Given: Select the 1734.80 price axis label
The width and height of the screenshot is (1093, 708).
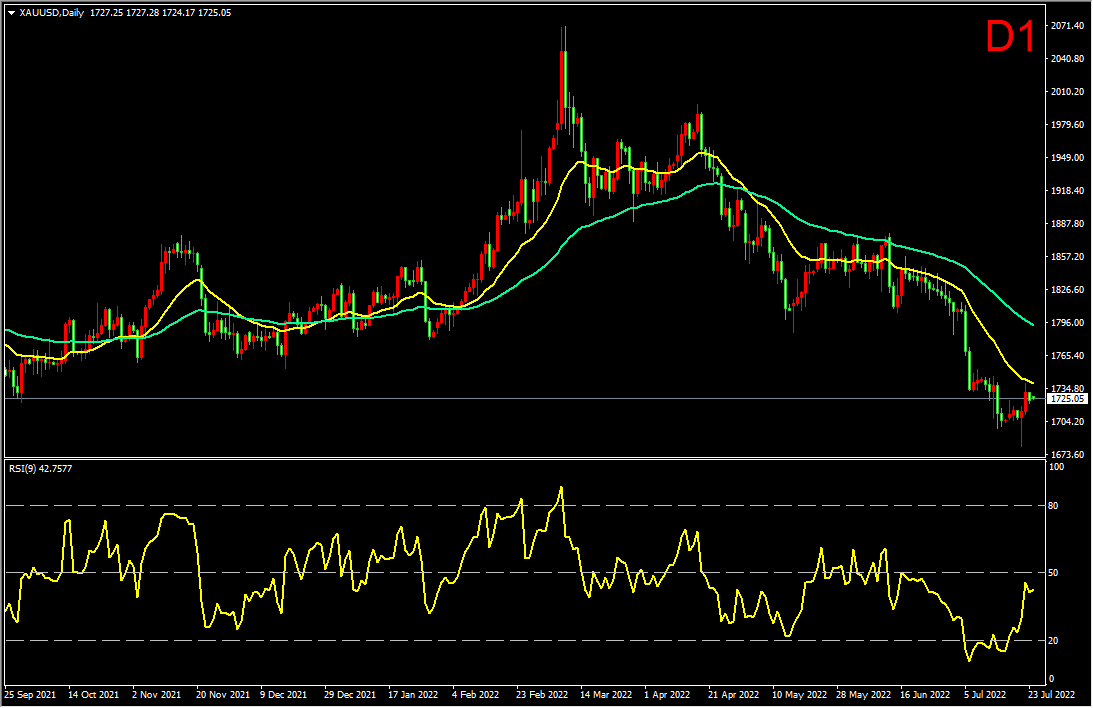Looking at the screenshot, I should tap(1067, 389).
